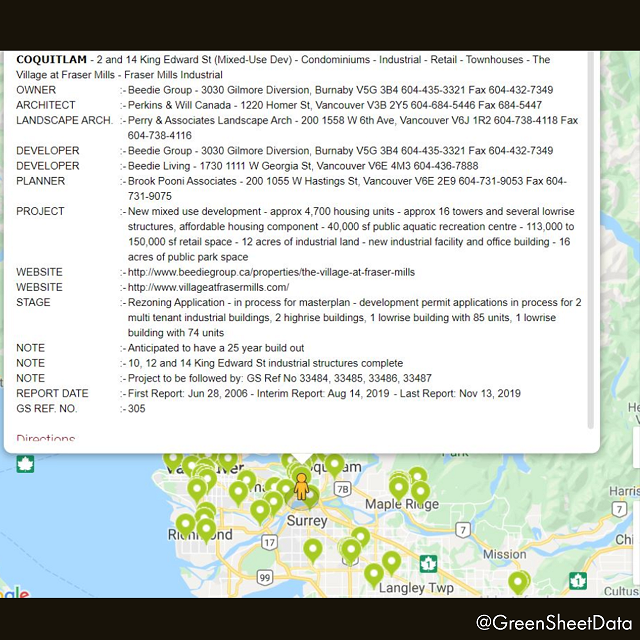Click the Highway 7 shield under Harris label

[x=619, y=509]
